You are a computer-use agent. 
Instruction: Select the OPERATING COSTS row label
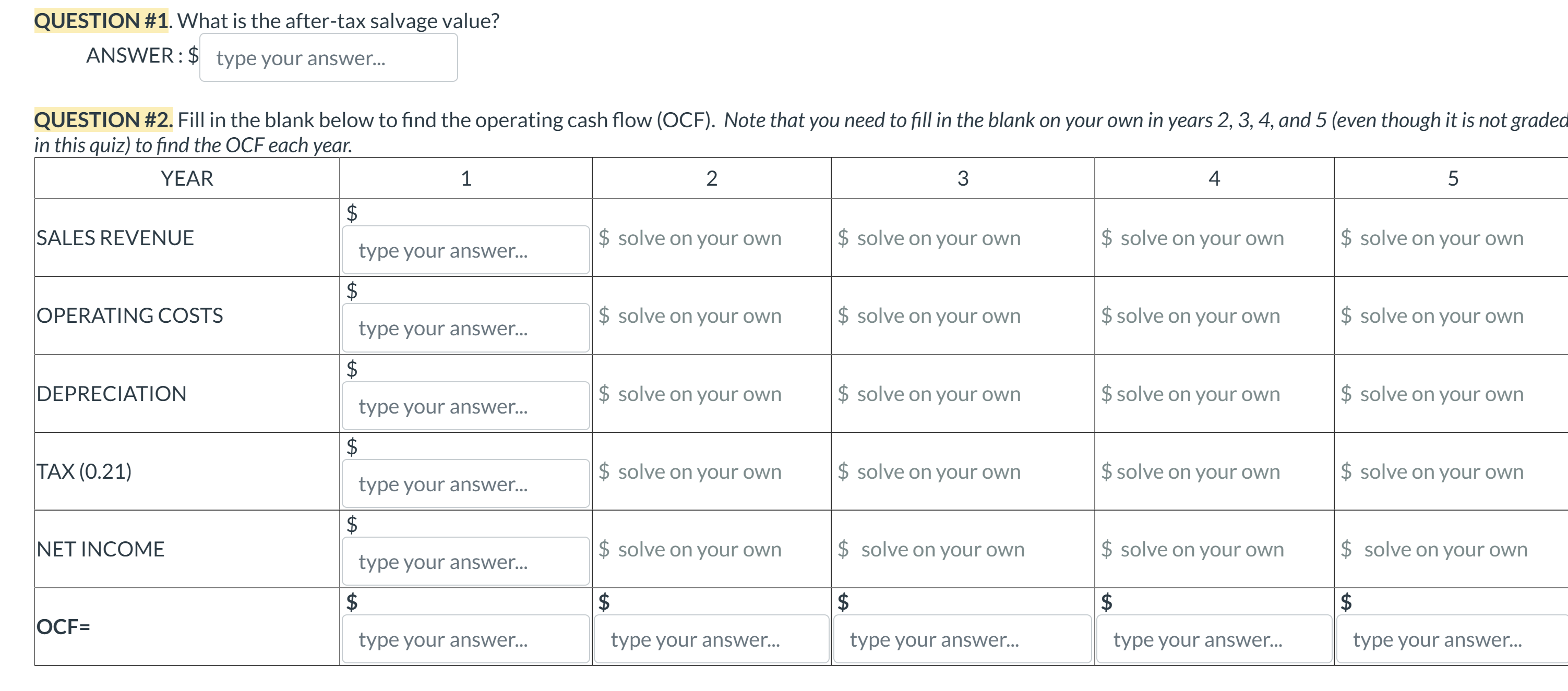point(129,315)
